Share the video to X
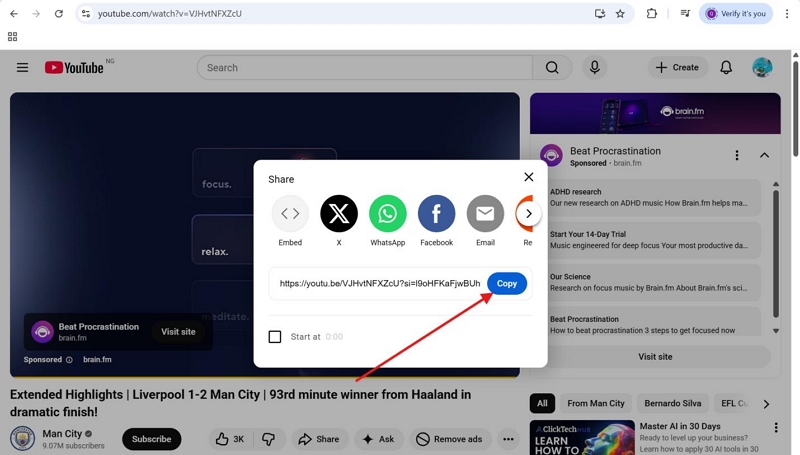This screenshot has width=800, height=455. pos(339,221)
